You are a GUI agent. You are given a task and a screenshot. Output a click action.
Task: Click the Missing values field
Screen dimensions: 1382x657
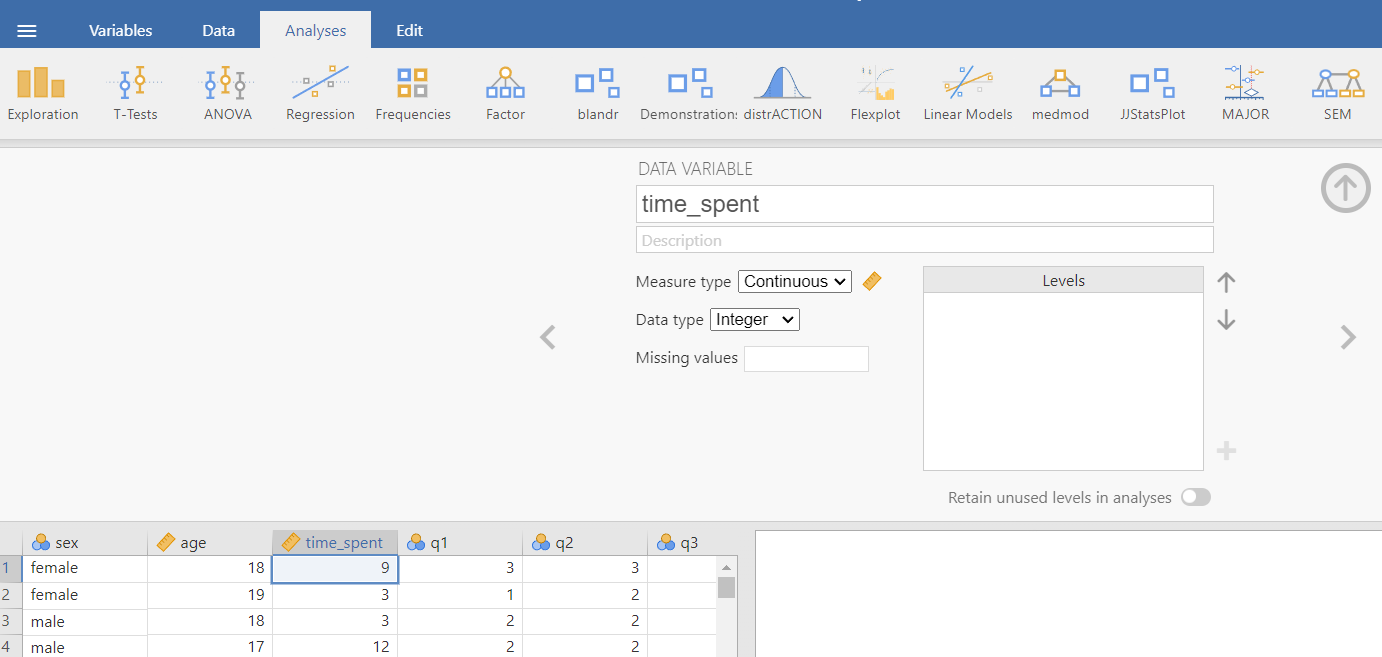(806, 359)
